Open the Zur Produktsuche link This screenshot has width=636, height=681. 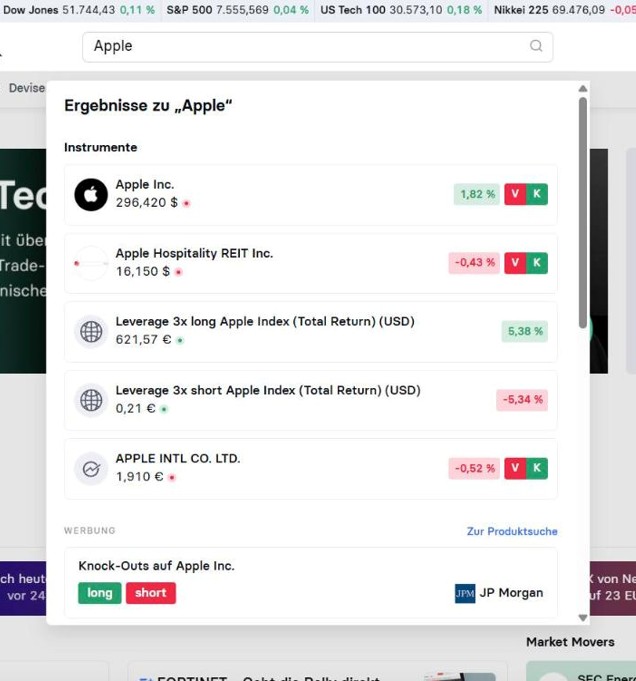[x=512, y=531]
